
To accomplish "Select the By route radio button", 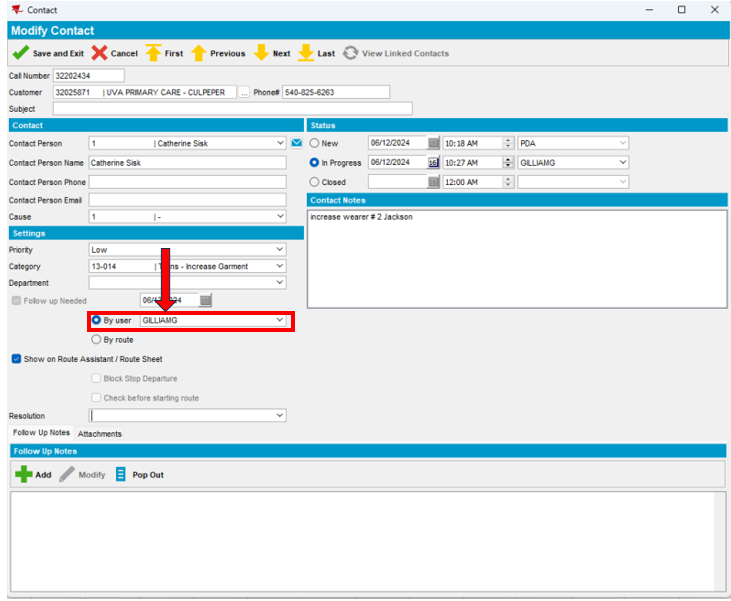I will (x=96, y=339).
